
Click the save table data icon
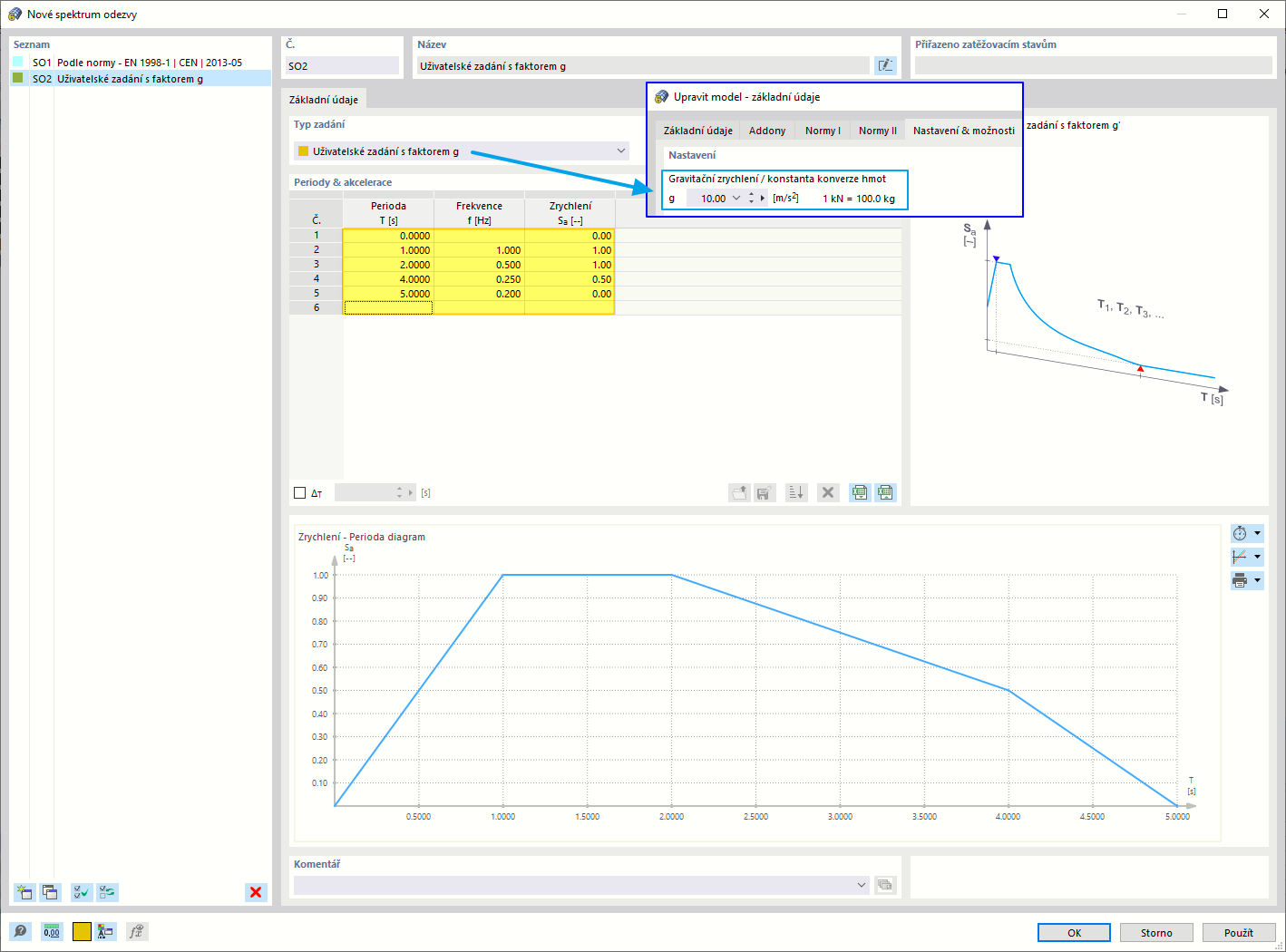(764, 492)
